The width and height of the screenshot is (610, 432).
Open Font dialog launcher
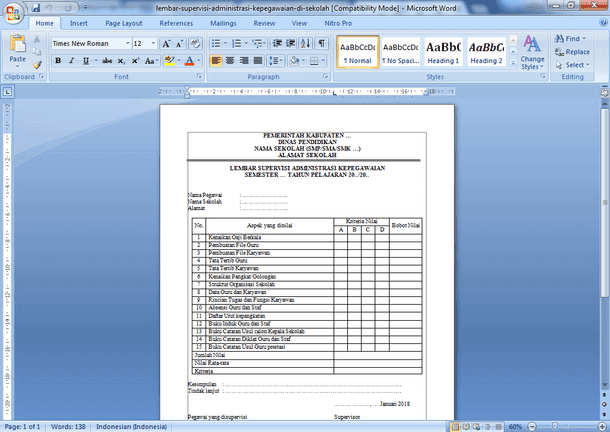(x=200, y=77)
